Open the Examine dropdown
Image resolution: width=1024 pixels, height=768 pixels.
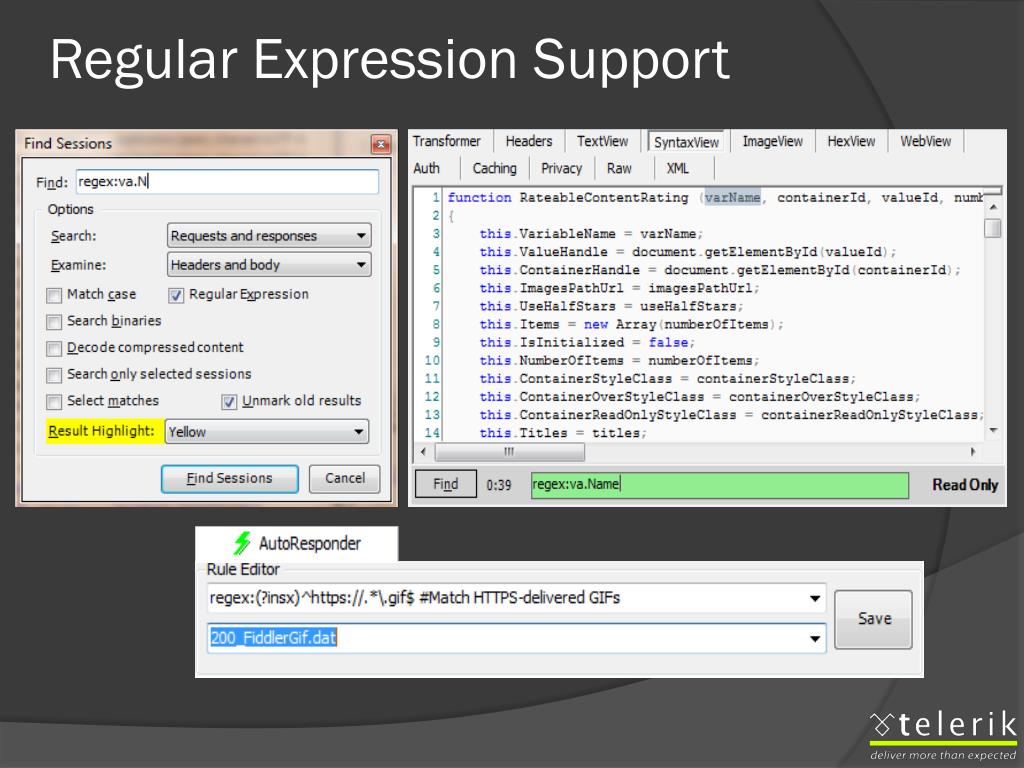[269, 264]
